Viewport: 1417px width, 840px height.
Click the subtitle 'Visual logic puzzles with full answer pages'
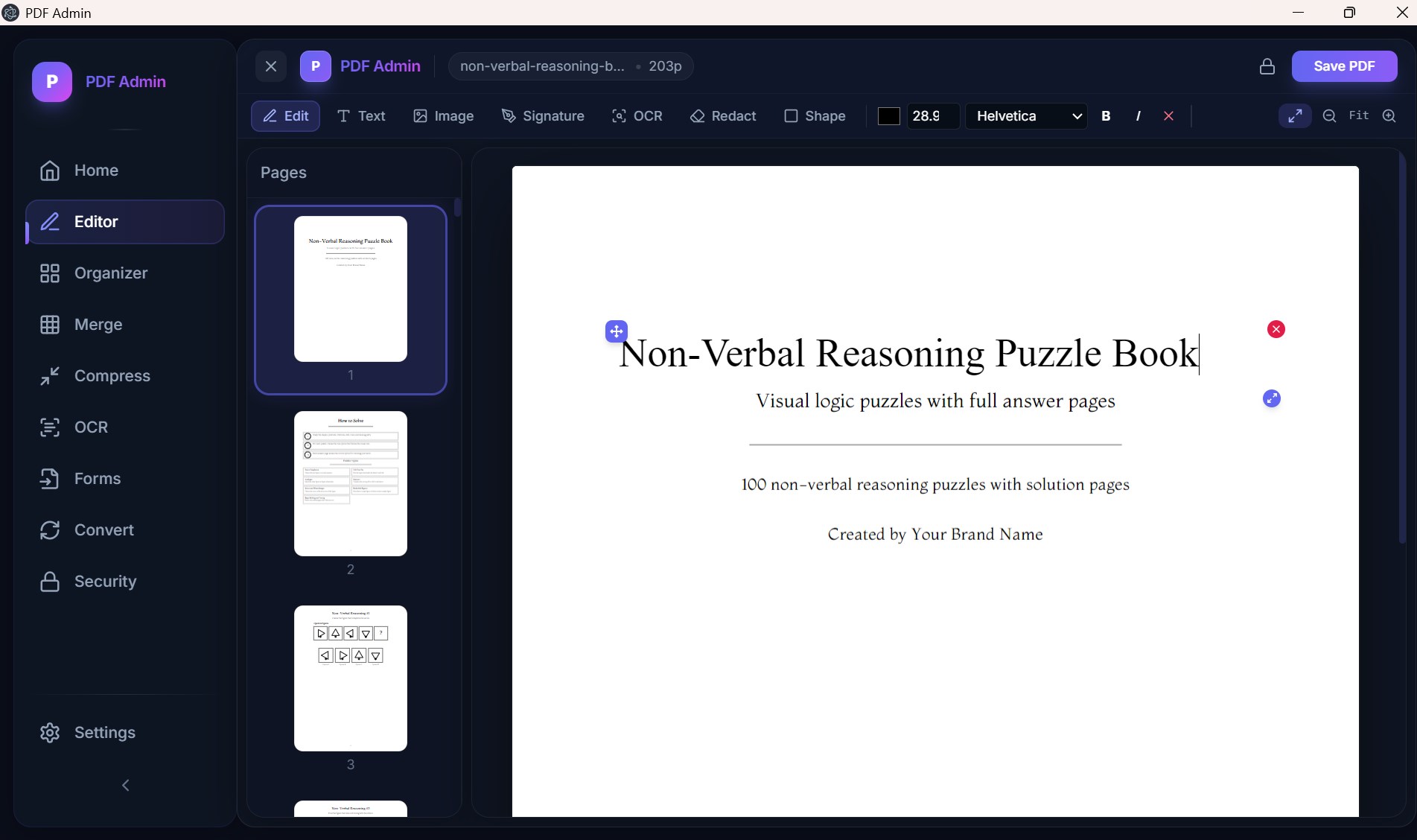[935, 401]
